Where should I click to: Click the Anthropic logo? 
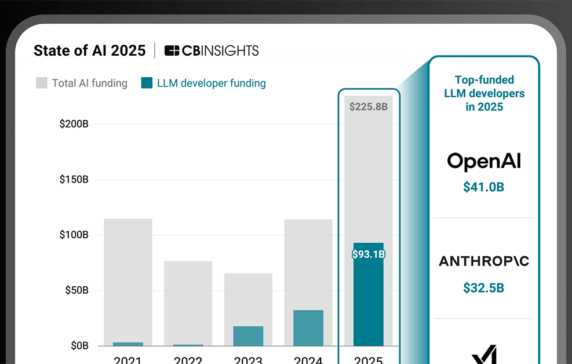click(x=484, y=261)
